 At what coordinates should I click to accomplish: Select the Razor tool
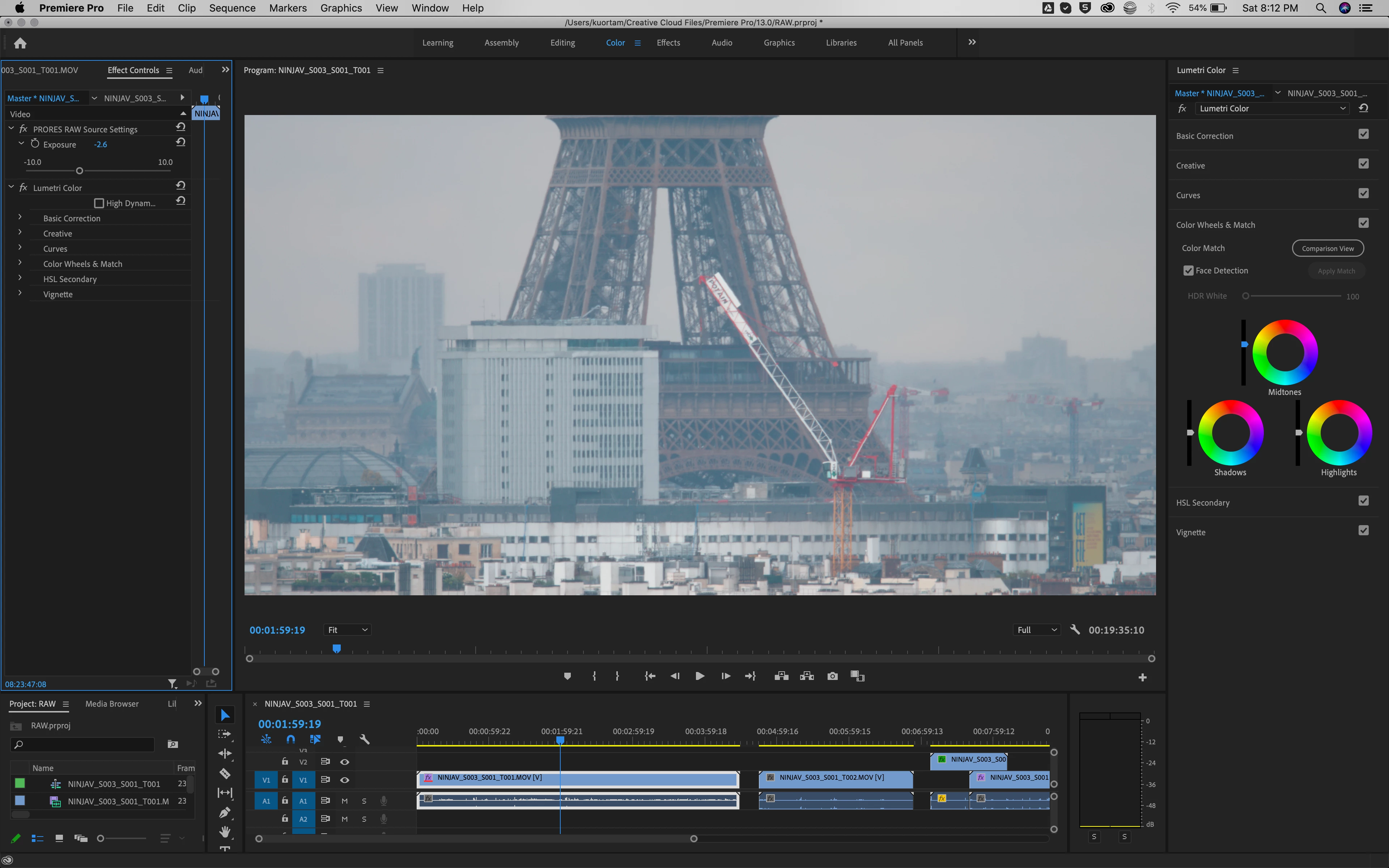point(225,773)
